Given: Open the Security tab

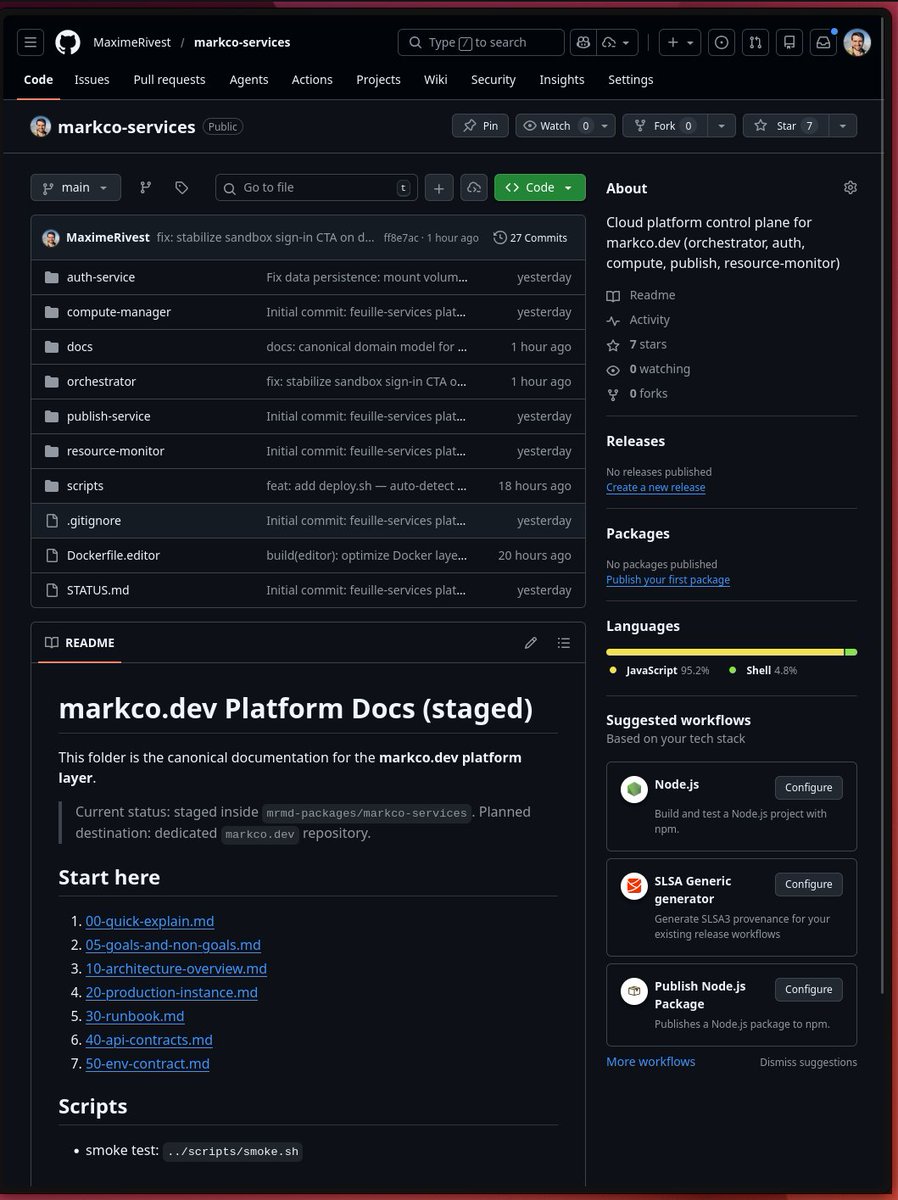Looking at the screenshot, I should pyautogui.click(x=493, y=80).
